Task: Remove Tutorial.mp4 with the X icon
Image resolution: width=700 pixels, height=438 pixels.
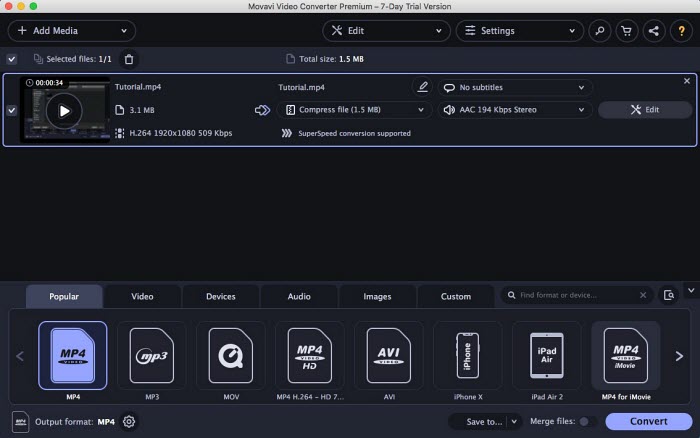Action: [x=687, y=81]
